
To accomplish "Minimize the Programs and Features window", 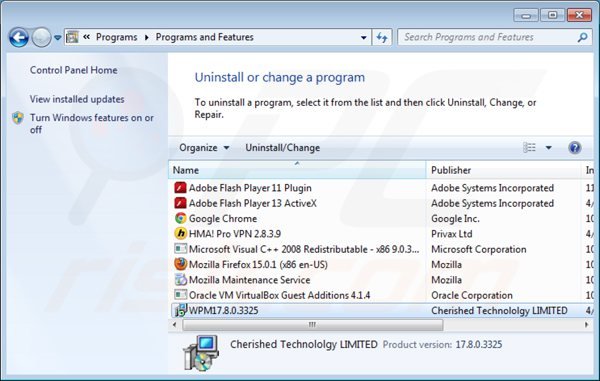I will click(526, 15).
